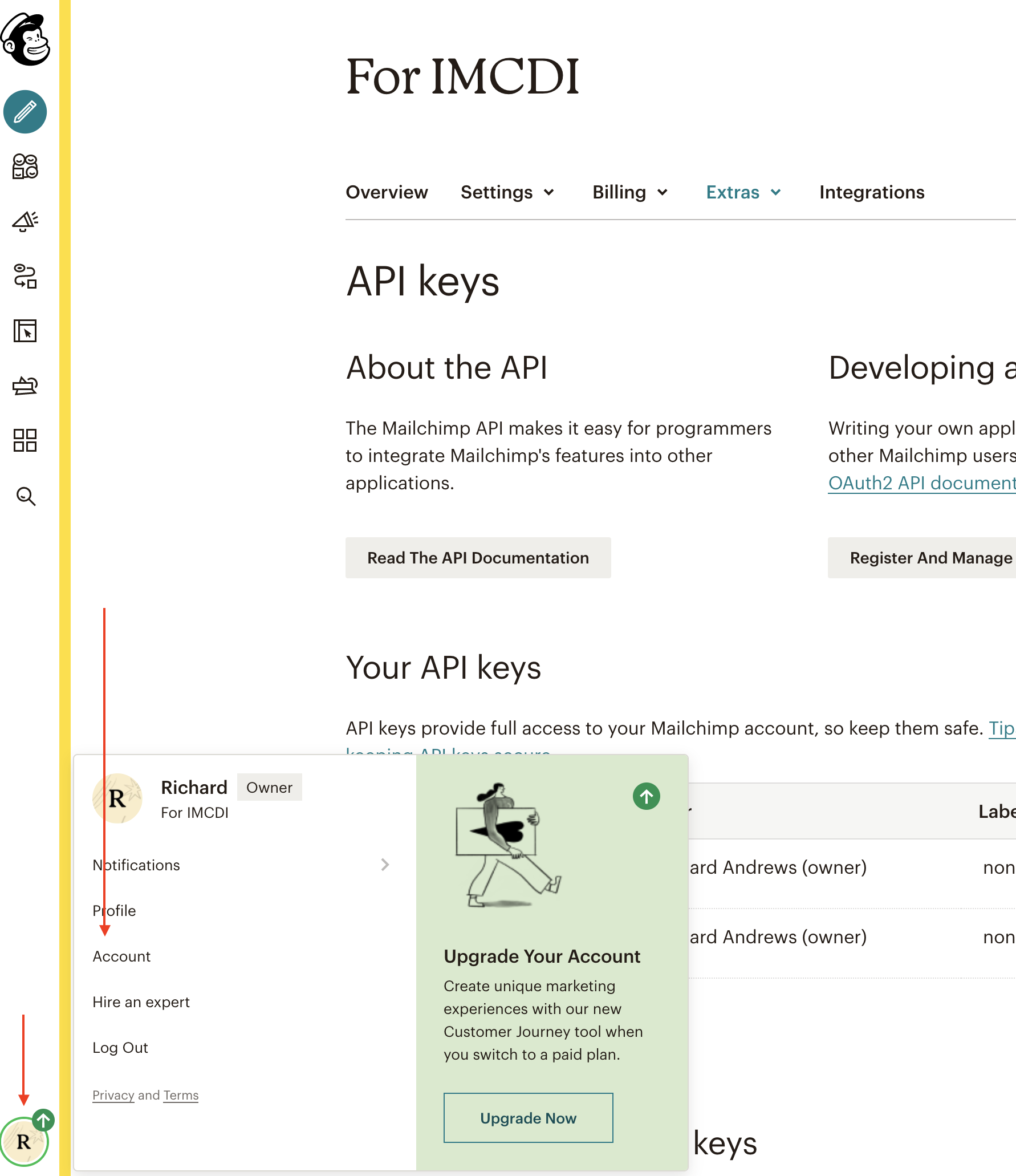This screenshot has width=1016, height=1176.
Task: Switch to the Overview tab
Action: (387, 192)
